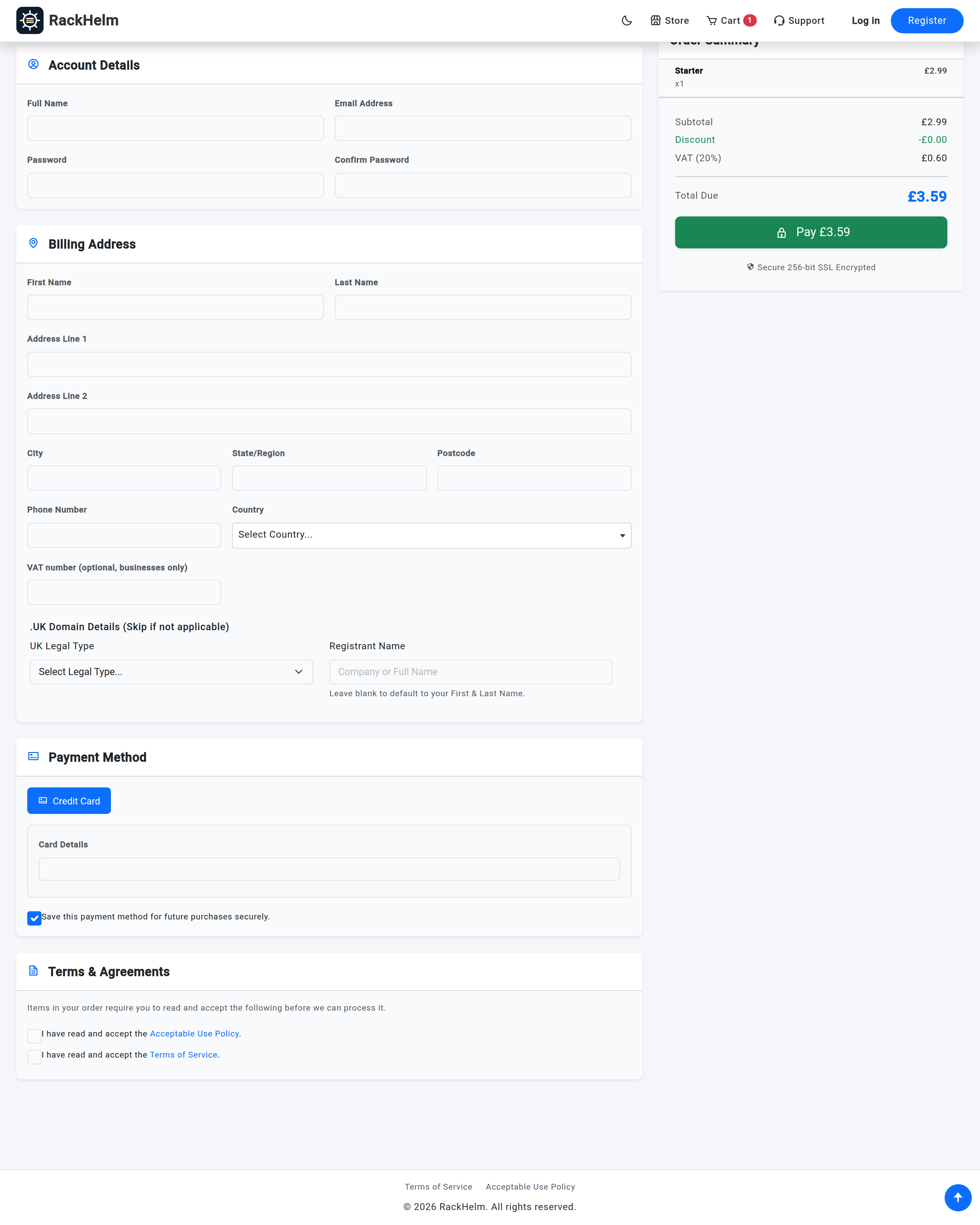The width and height of the screenshot is (980, 1225).
Task: Click the Support headset icon
Action: coord(779,20)
